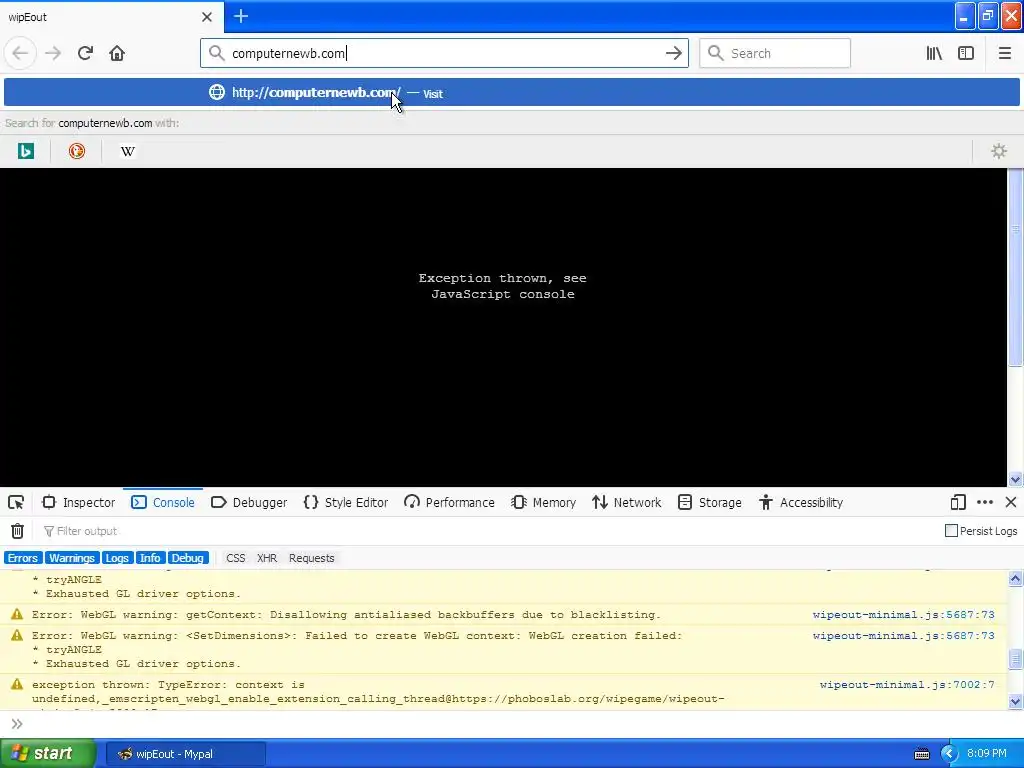Switch to the Inspector tab

pyautogui.click(x=79, y=502)
